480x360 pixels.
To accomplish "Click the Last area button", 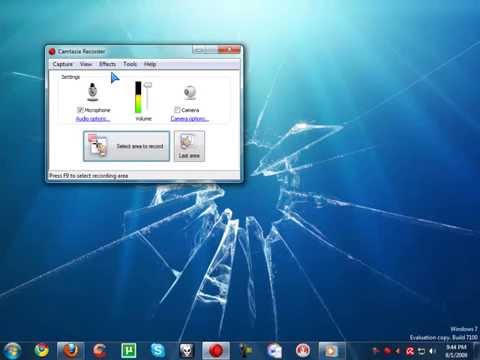I will click(x=189, y=146).
